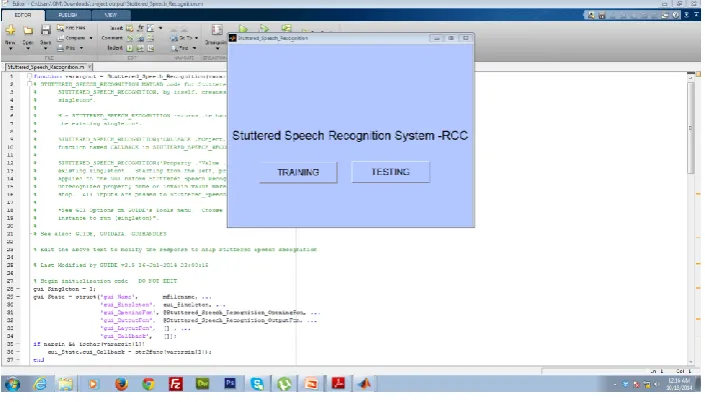The width and height of the screenshot is (705, 402).
Task: Click the Save floppy disk icon
Action: [45, 30]
